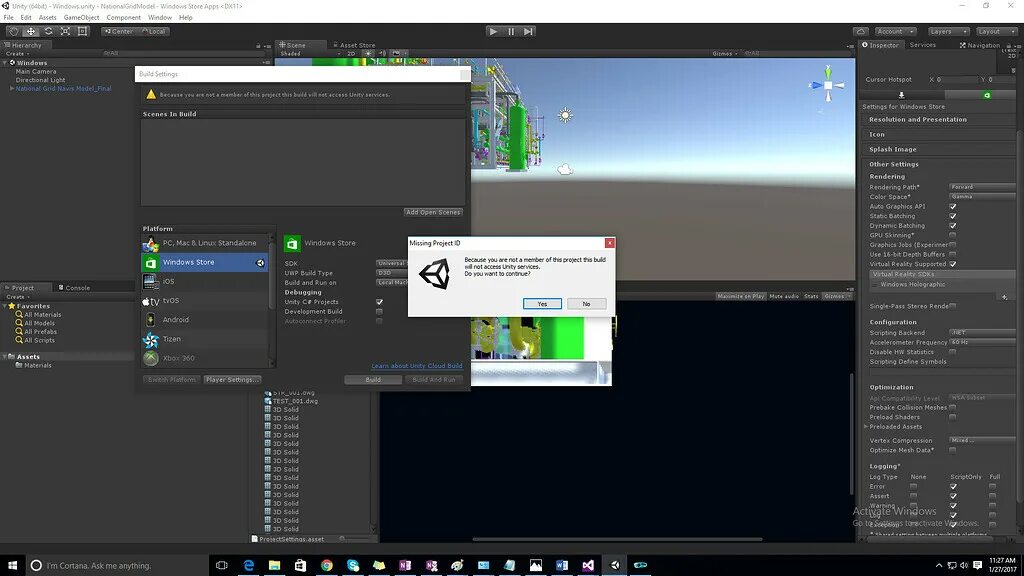Viewport: 1024px width, 576px height.
Task: Open the Component menu
Action: [x=123, y=18]
